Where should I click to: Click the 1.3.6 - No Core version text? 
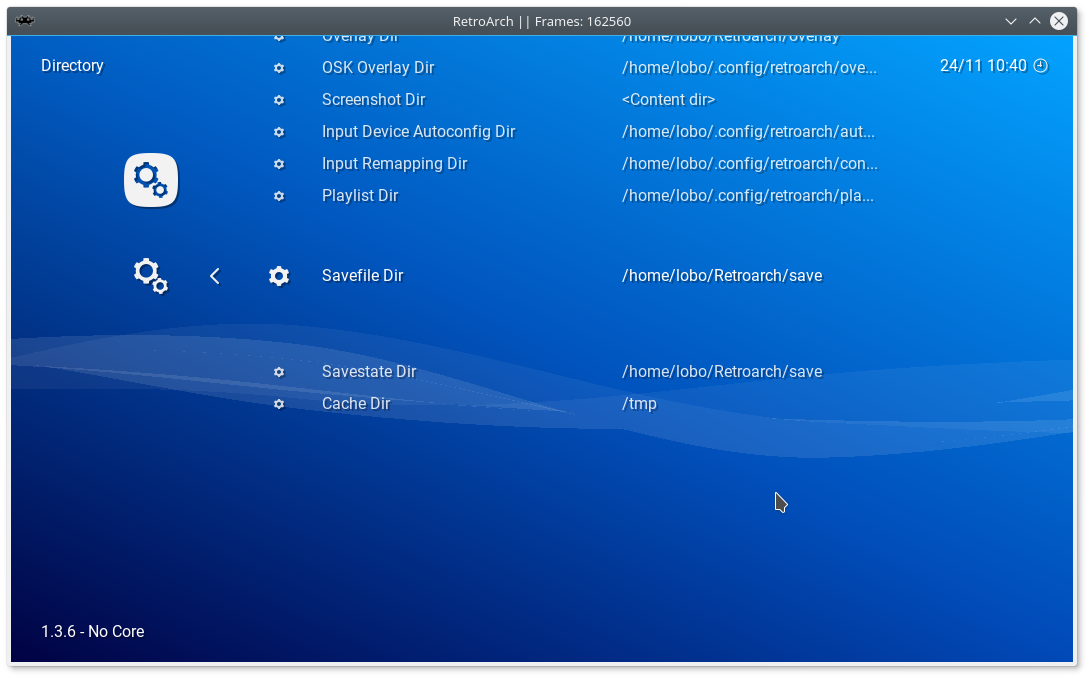pyautogui.click(x=92, y=631)
